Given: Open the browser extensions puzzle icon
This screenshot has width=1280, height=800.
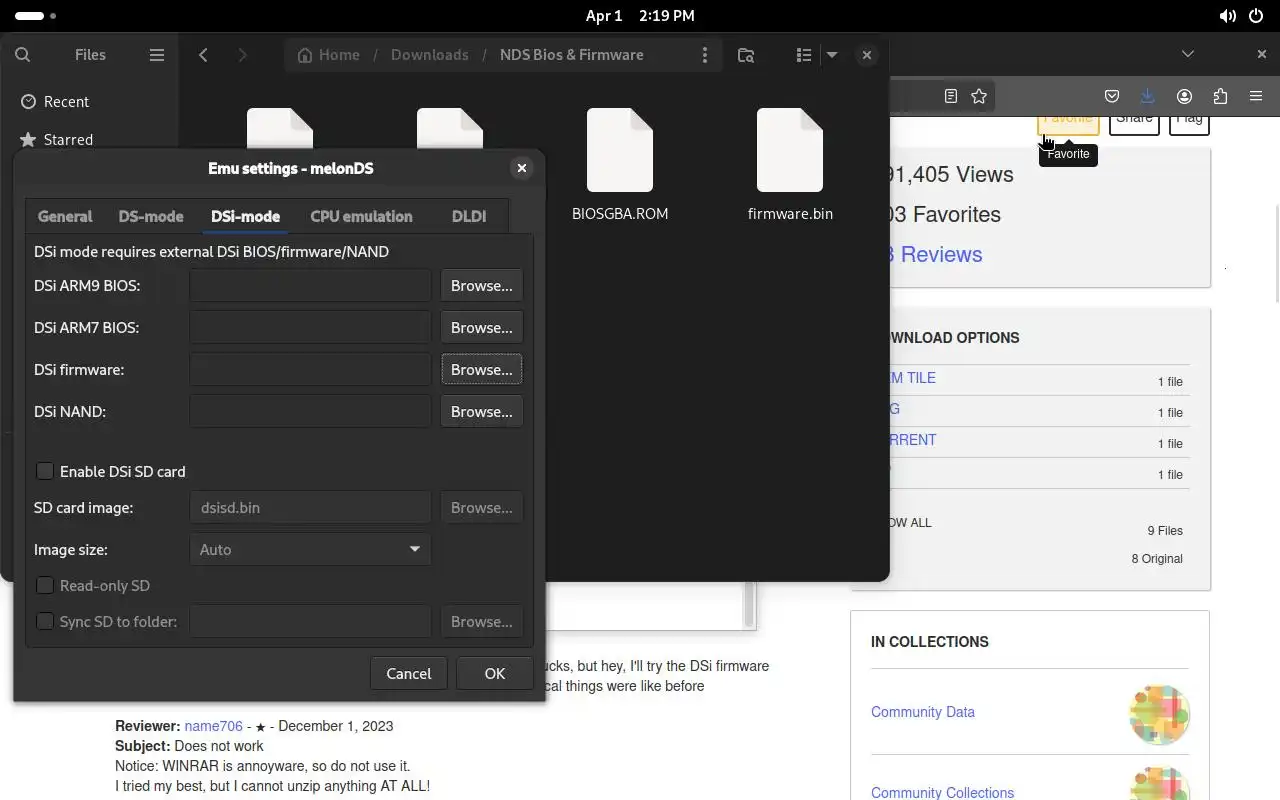Looking at the screenshot, I should pyautogui.click(x=1220, y=96).
